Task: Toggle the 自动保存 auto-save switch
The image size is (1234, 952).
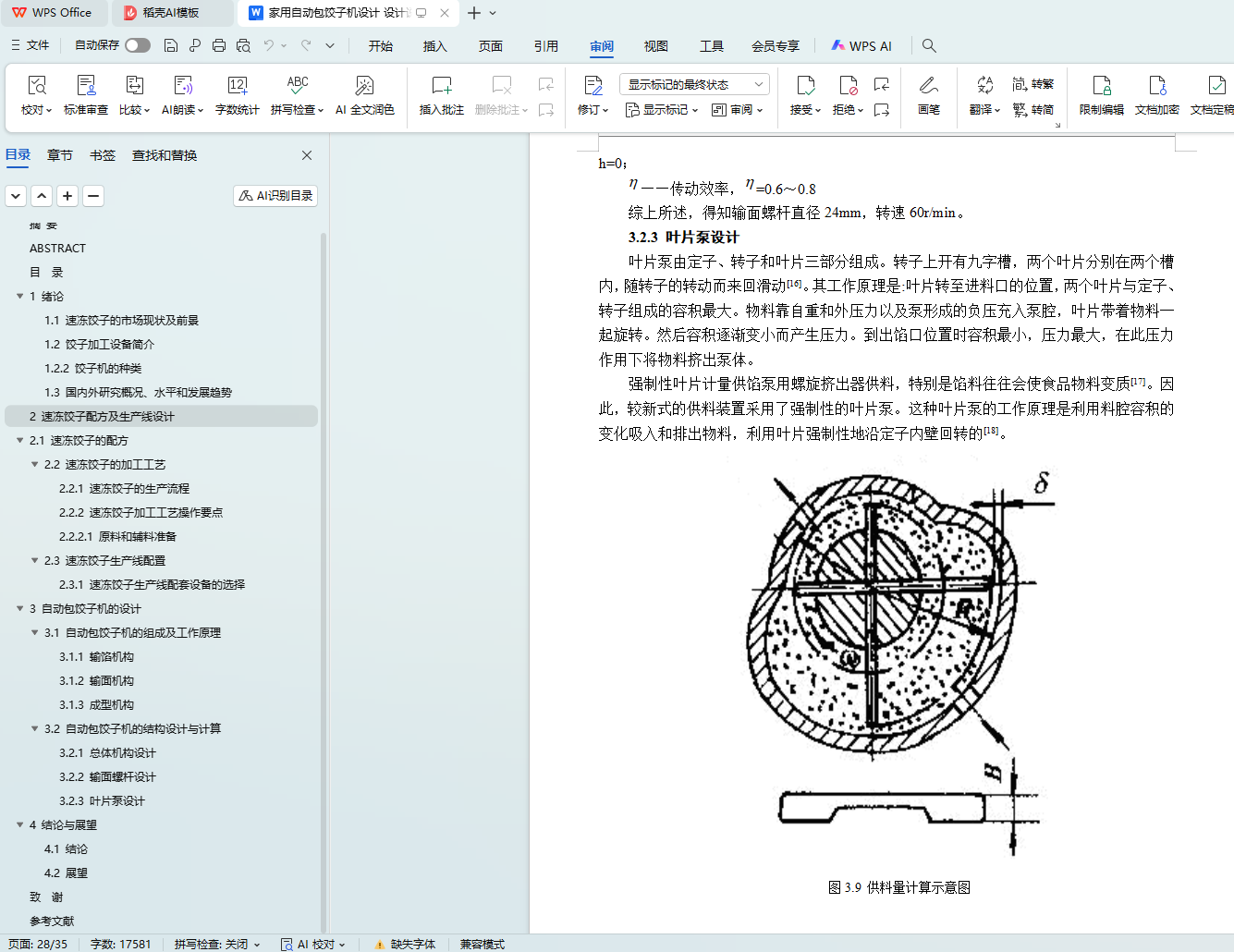Action: pos(138,45)
